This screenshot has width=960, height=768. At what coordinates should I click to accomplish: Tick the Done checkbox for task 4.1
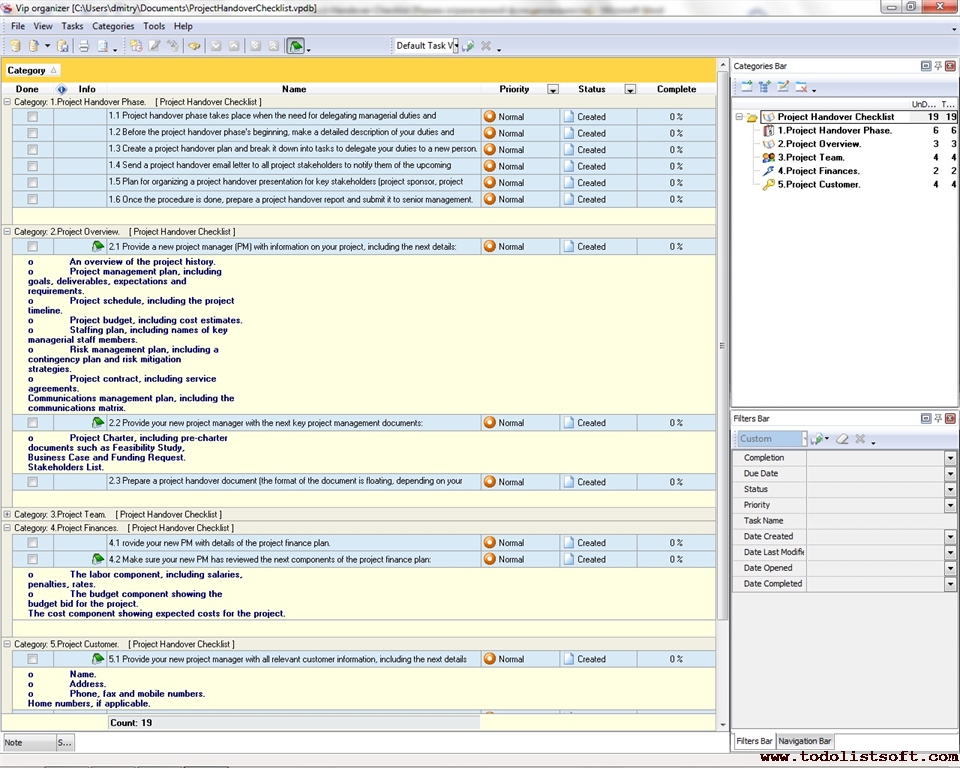[x=33, y=543]
